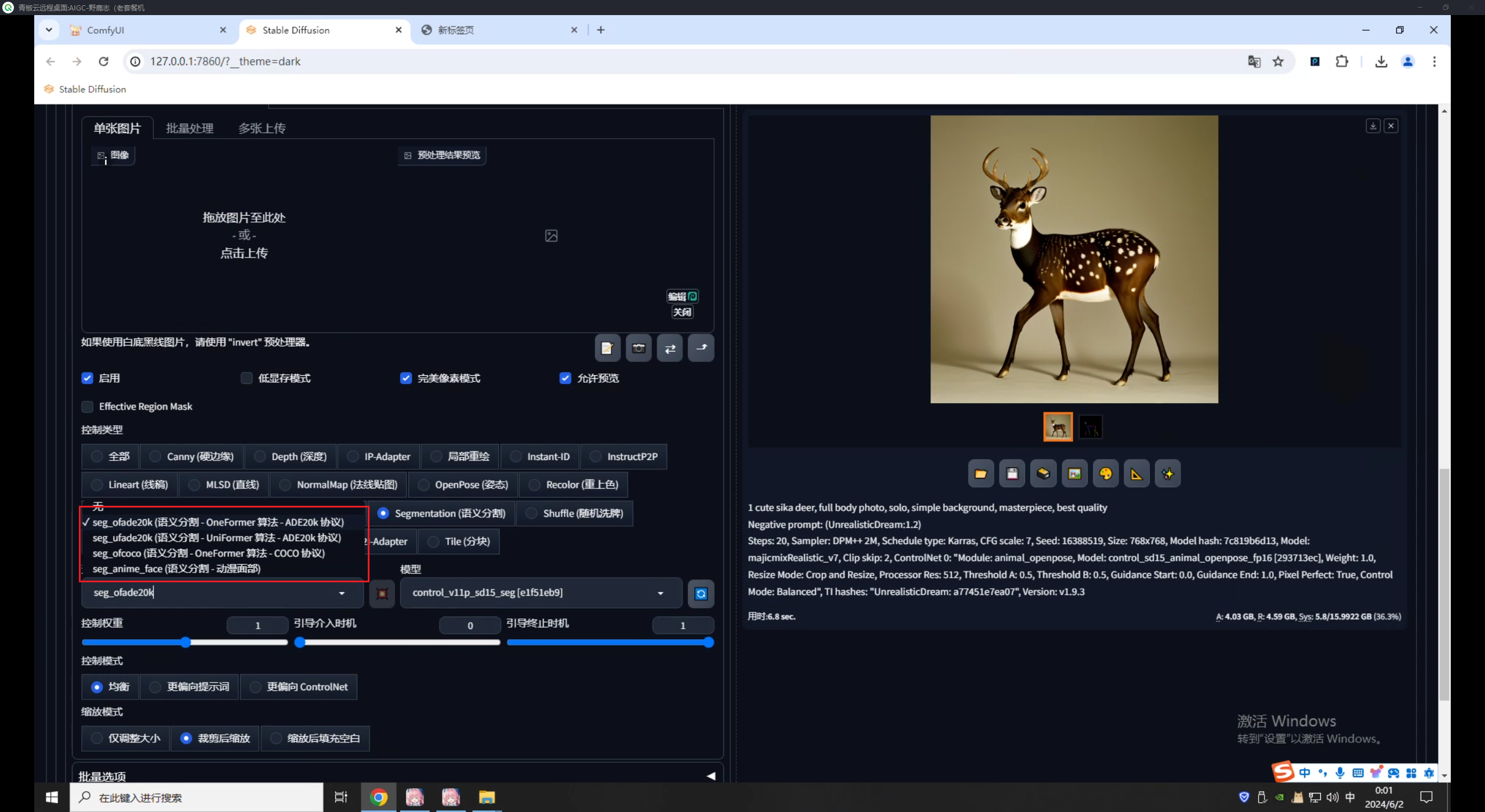The image size is (1485, 812).
Task: Open the notification center icon
Action: (1427, 797)
